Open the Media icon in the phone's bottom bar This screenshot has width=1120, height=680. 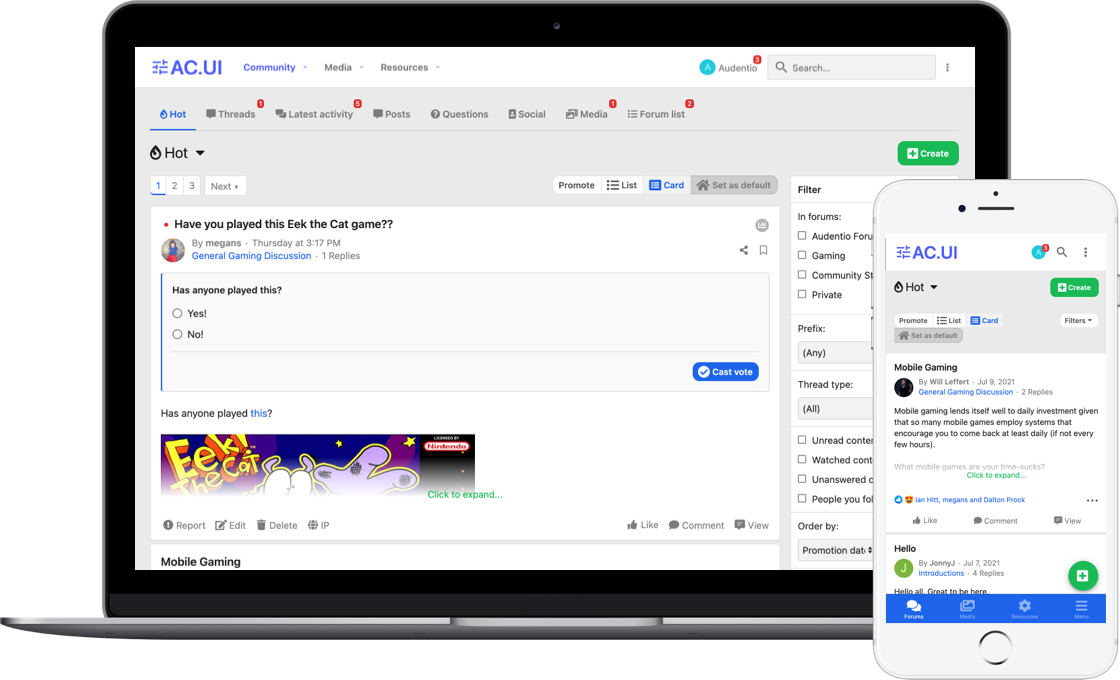(967, 609)
